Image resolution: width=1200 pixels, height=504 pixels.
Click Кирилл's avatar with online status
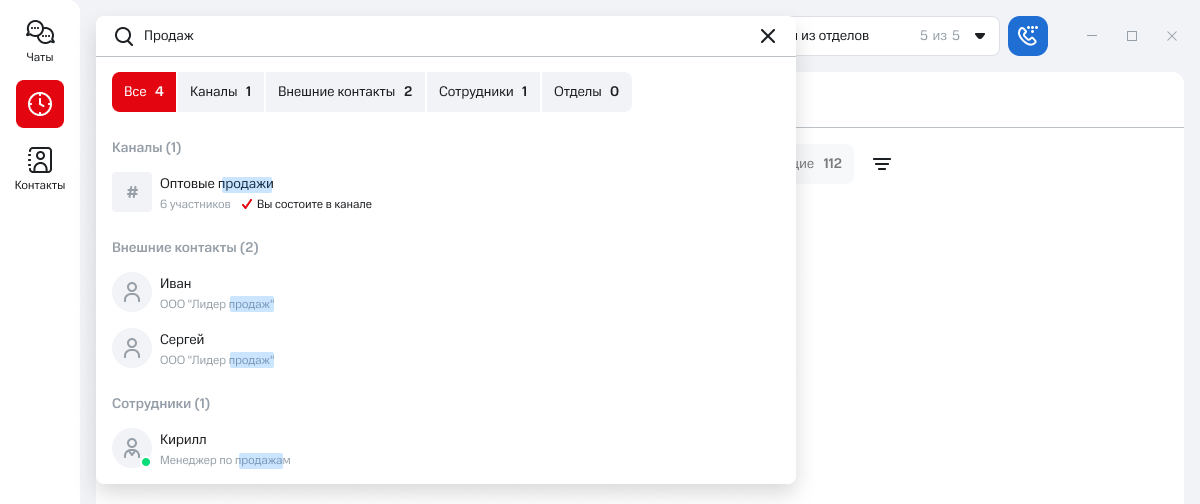click(x=132, y=448)
